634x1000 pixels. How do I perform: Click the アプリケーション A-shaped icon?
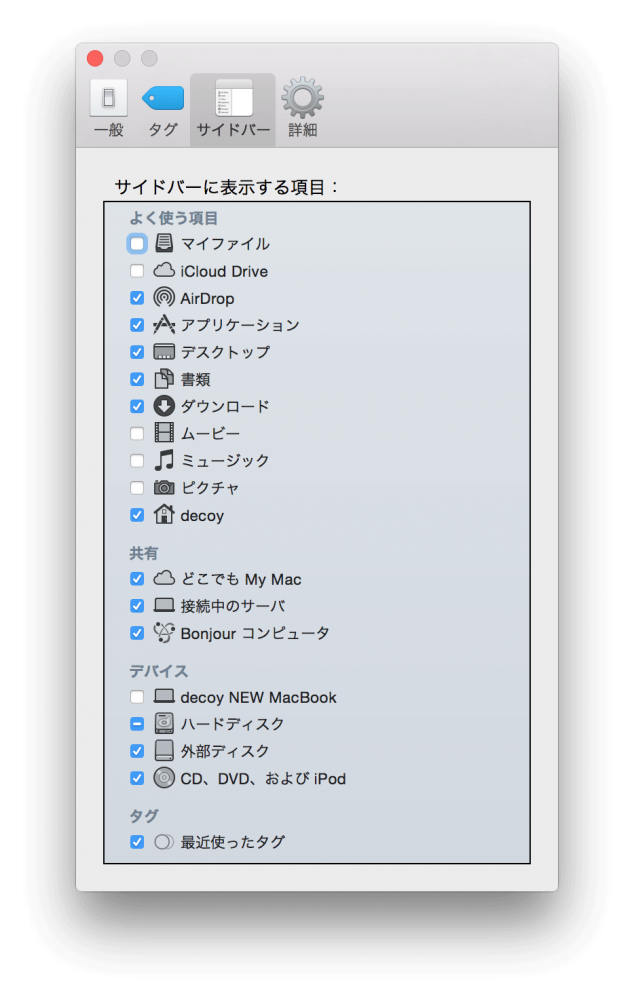pos(164,325)
